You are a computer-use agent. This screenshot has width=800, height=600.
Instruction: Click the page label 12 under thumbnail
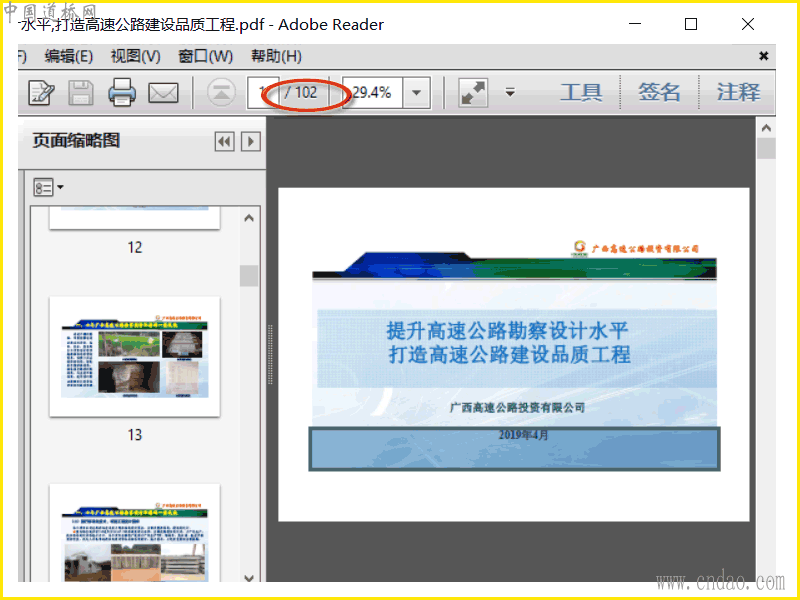pyautogui.click(x=135, y=247)
